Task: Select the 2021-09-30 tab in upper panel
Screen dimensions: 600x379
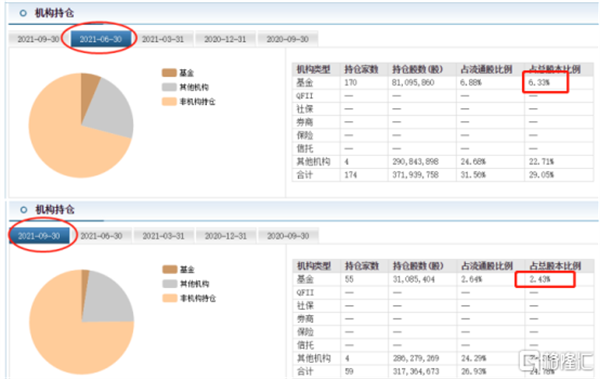Action: point(38,39)
